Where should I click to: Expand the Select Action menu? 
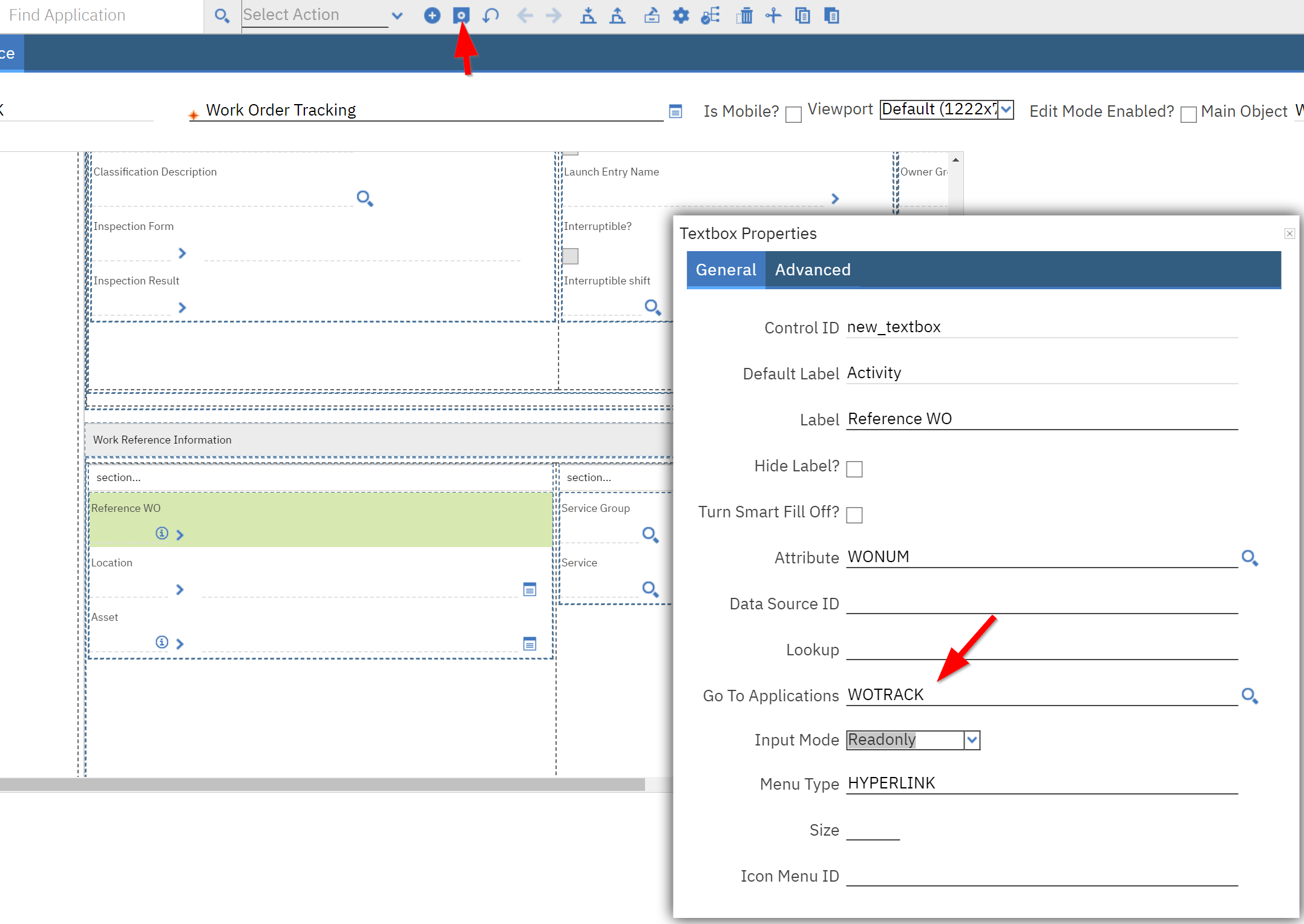[x=398, y=15]
